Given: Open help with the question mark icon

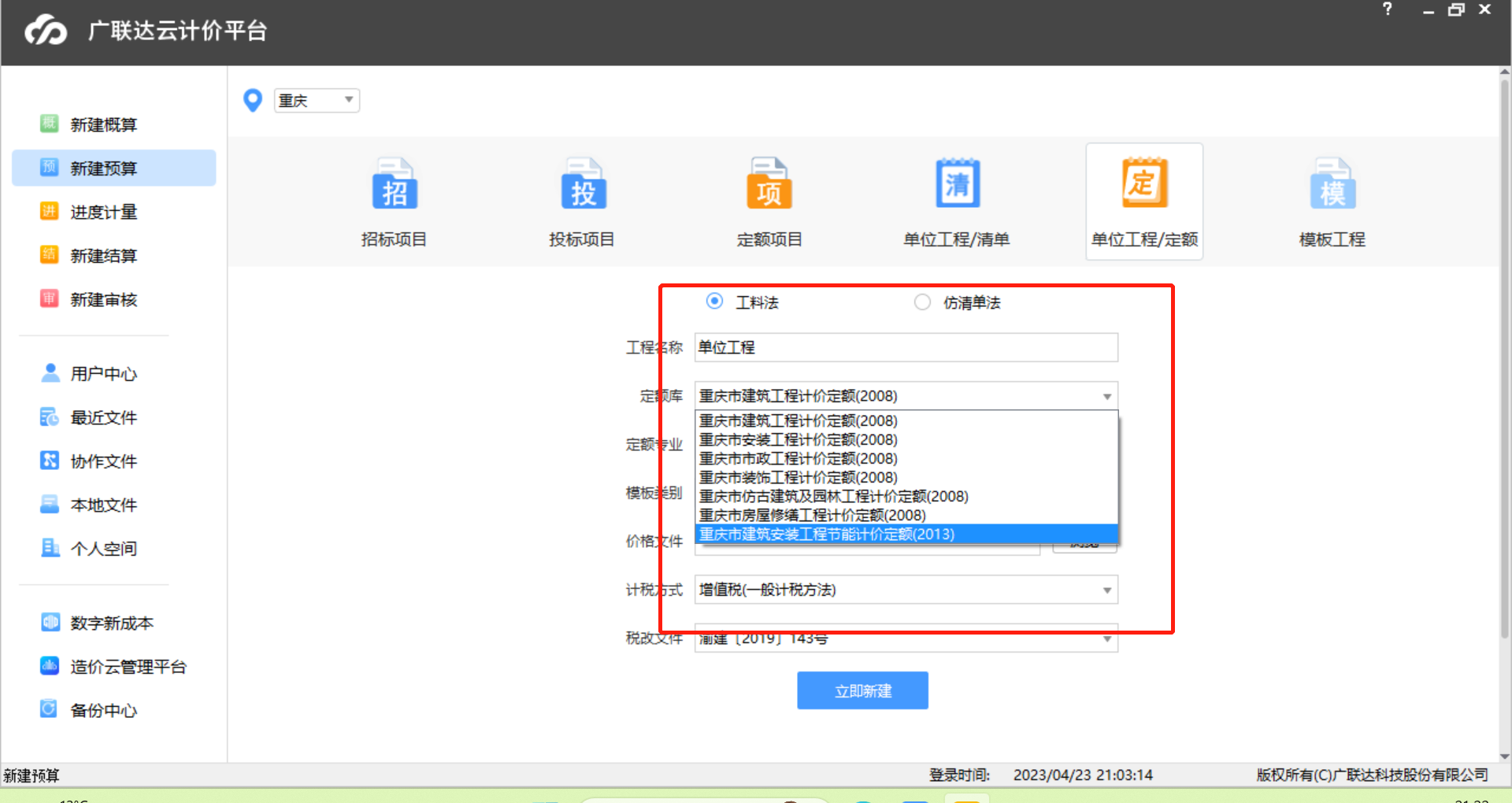Looking at the screenshot, I should tap(1388, 9).
